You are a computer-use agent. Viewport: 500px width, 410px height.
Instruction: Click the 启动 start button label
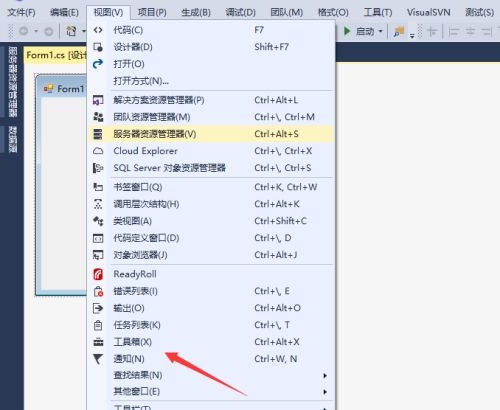[x=365, y=31]
